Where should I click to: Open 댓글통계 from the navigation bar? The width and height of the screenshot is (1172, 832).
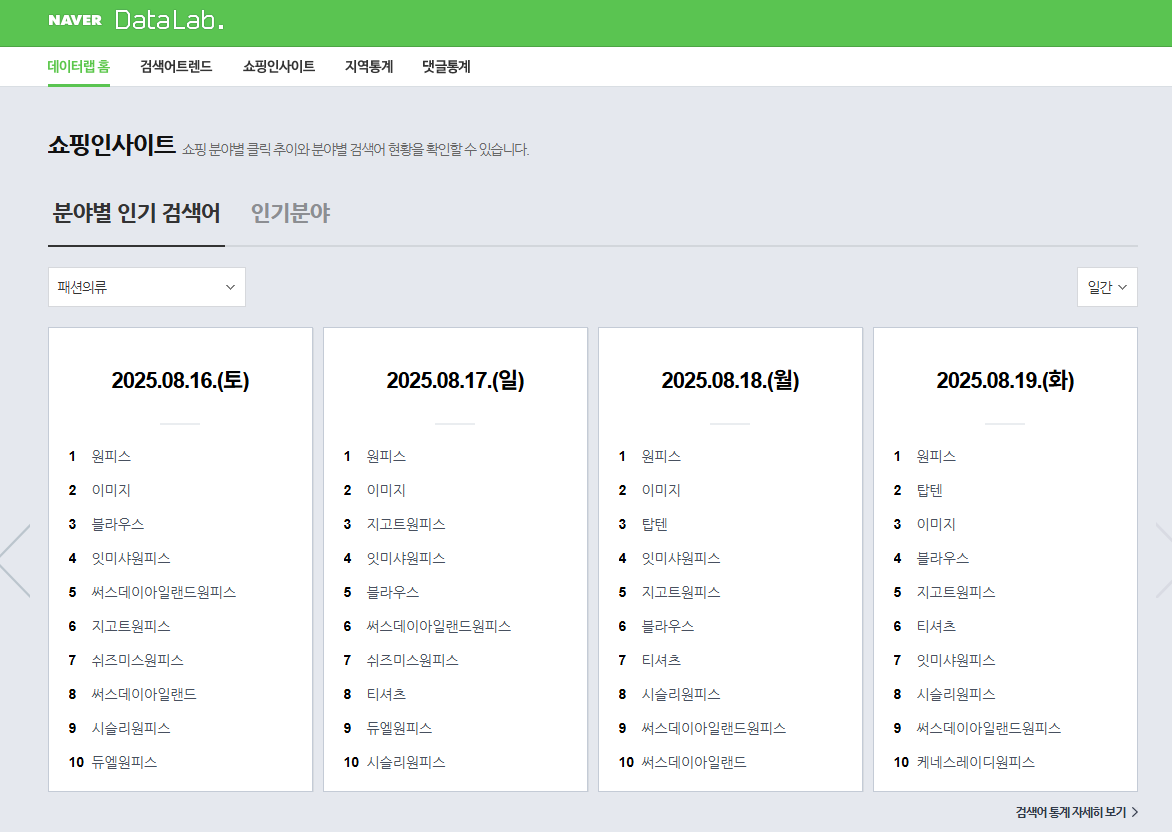click(445, 66)
